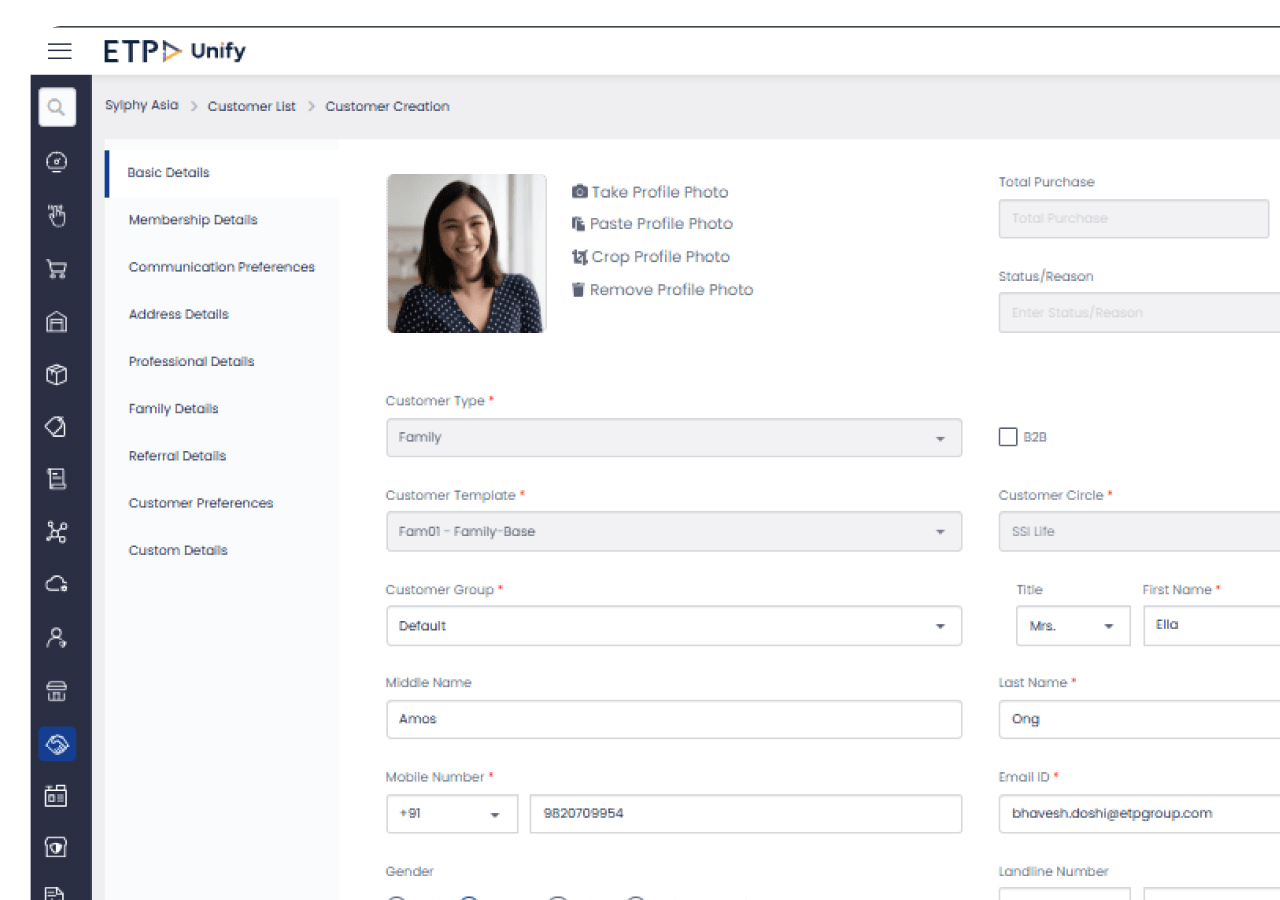Open the hamburger menu

[x=60, y=51]
